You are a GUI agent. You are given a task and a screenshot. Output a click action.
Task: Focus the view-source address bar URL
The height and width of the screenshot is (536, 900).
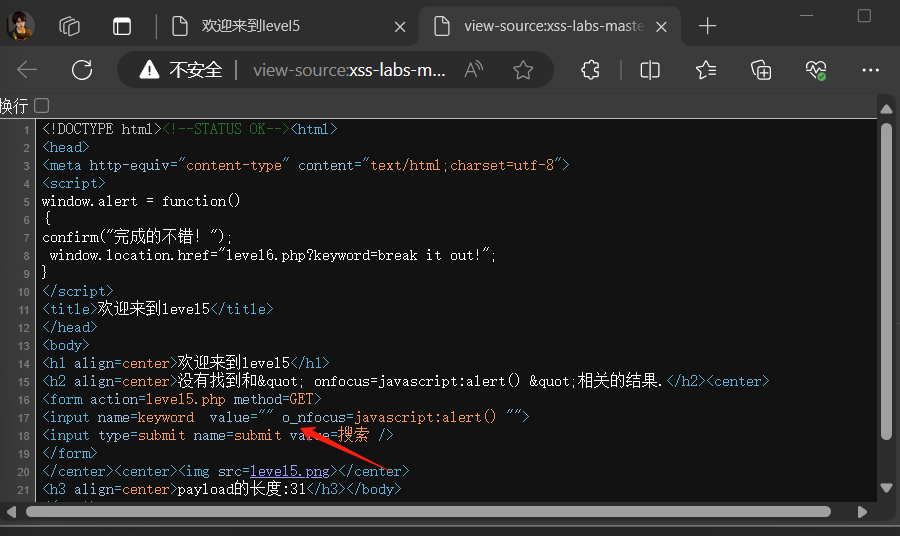349,70
